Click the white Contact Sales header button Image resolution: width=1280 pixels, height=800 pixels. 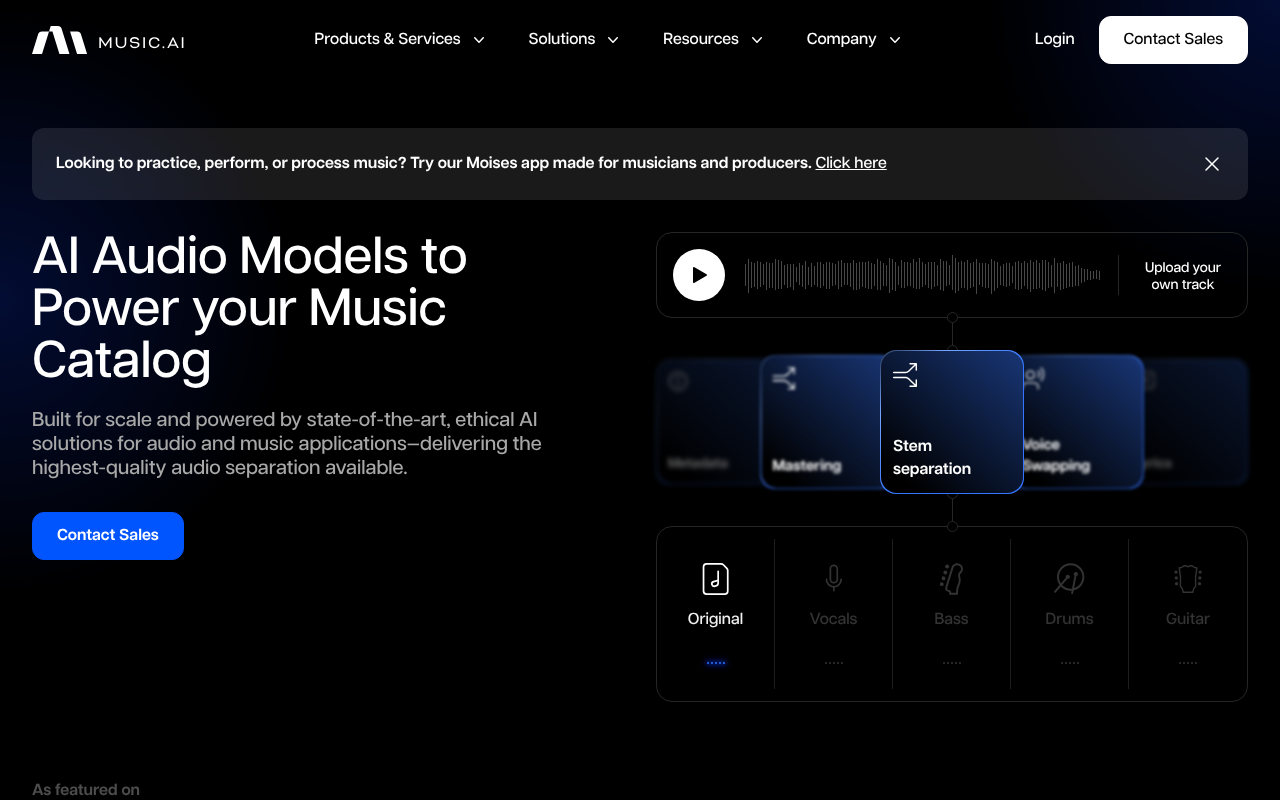pos(1173,40)
